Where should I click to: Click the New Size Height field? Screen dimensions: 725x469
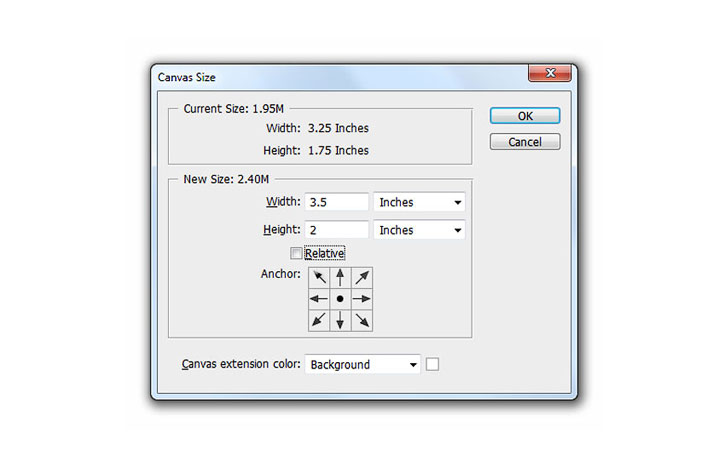click(337, 230)
